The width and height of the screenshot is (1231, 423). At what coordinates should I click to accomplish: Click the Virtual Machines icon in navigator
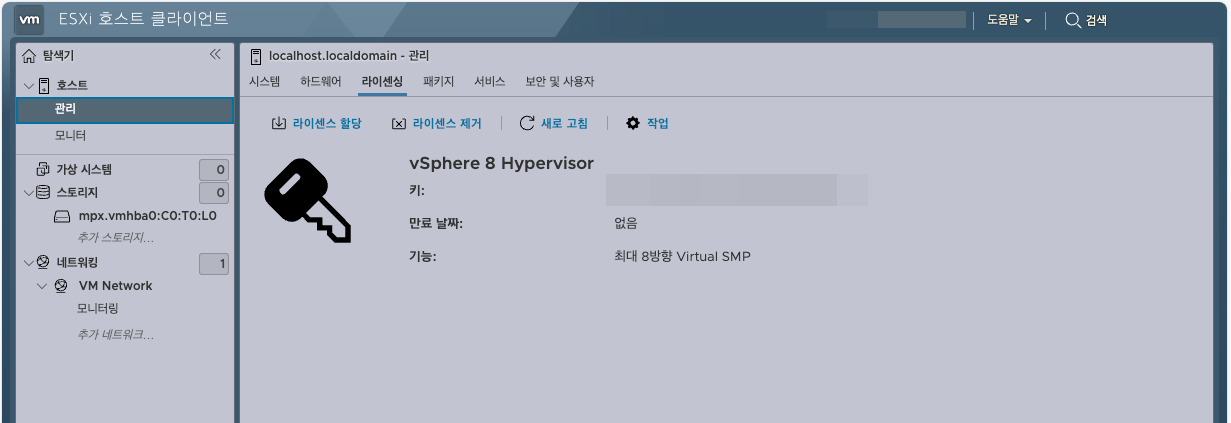coord(43,169)
